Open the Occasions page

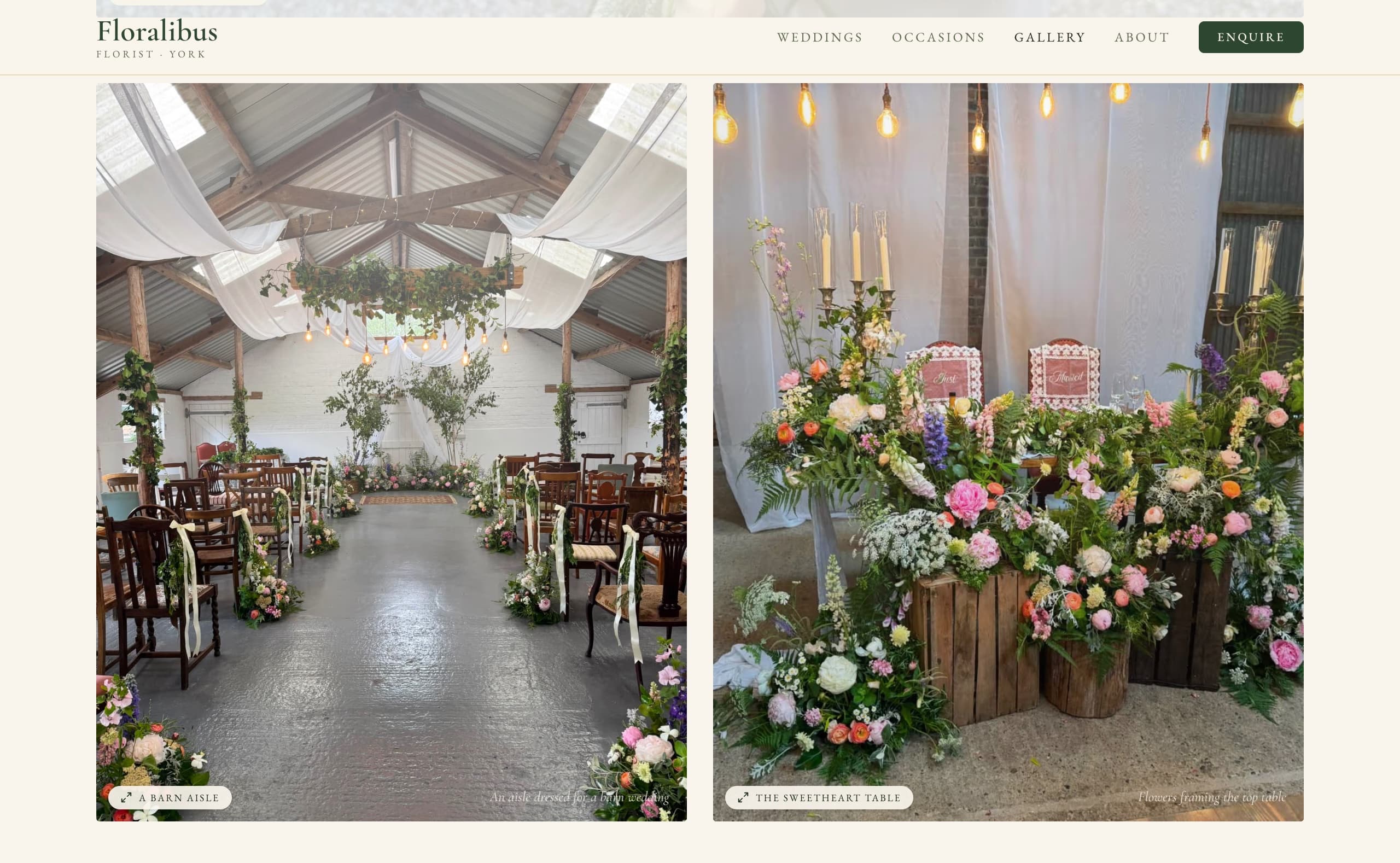tap(938, 37)
